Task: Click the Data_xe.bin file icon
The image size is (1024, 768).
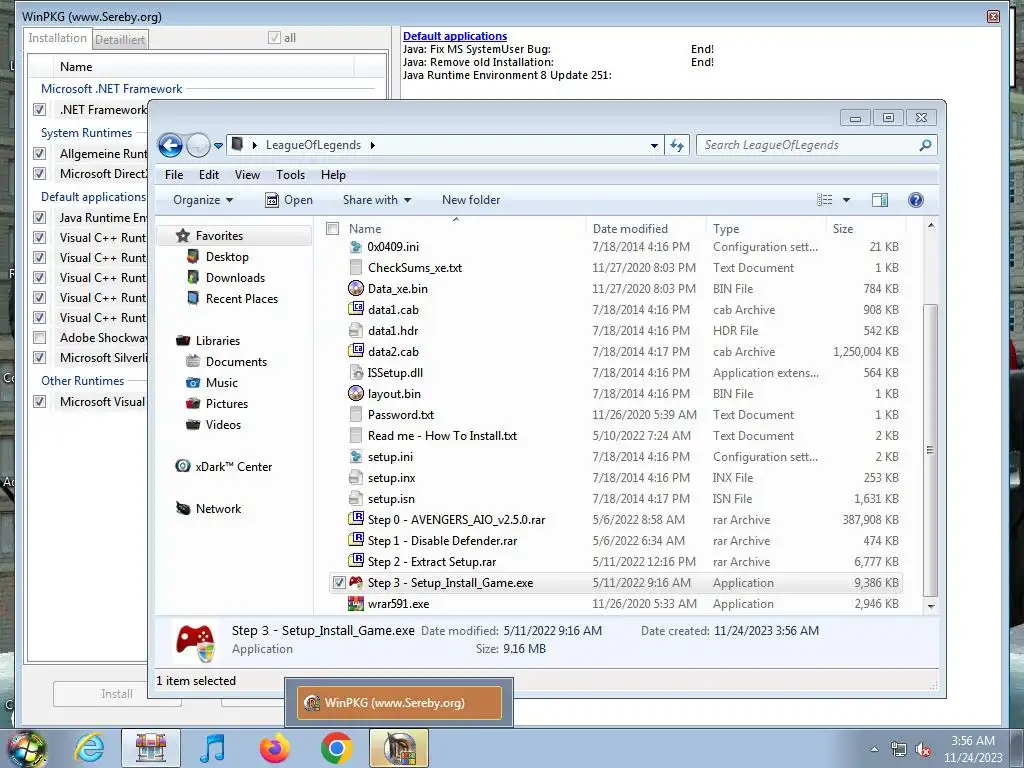Action: [356, 288]
